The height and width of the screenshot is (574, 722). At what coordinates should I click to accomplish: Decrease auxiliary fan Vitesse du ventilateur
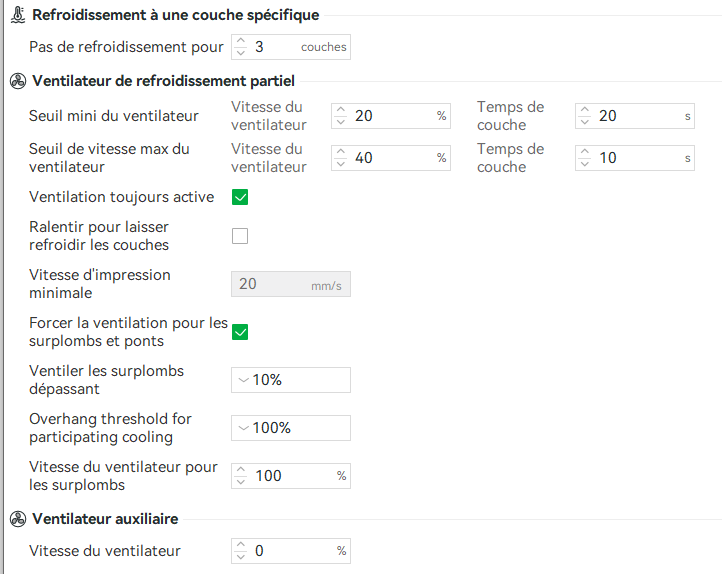pos(240,557)
